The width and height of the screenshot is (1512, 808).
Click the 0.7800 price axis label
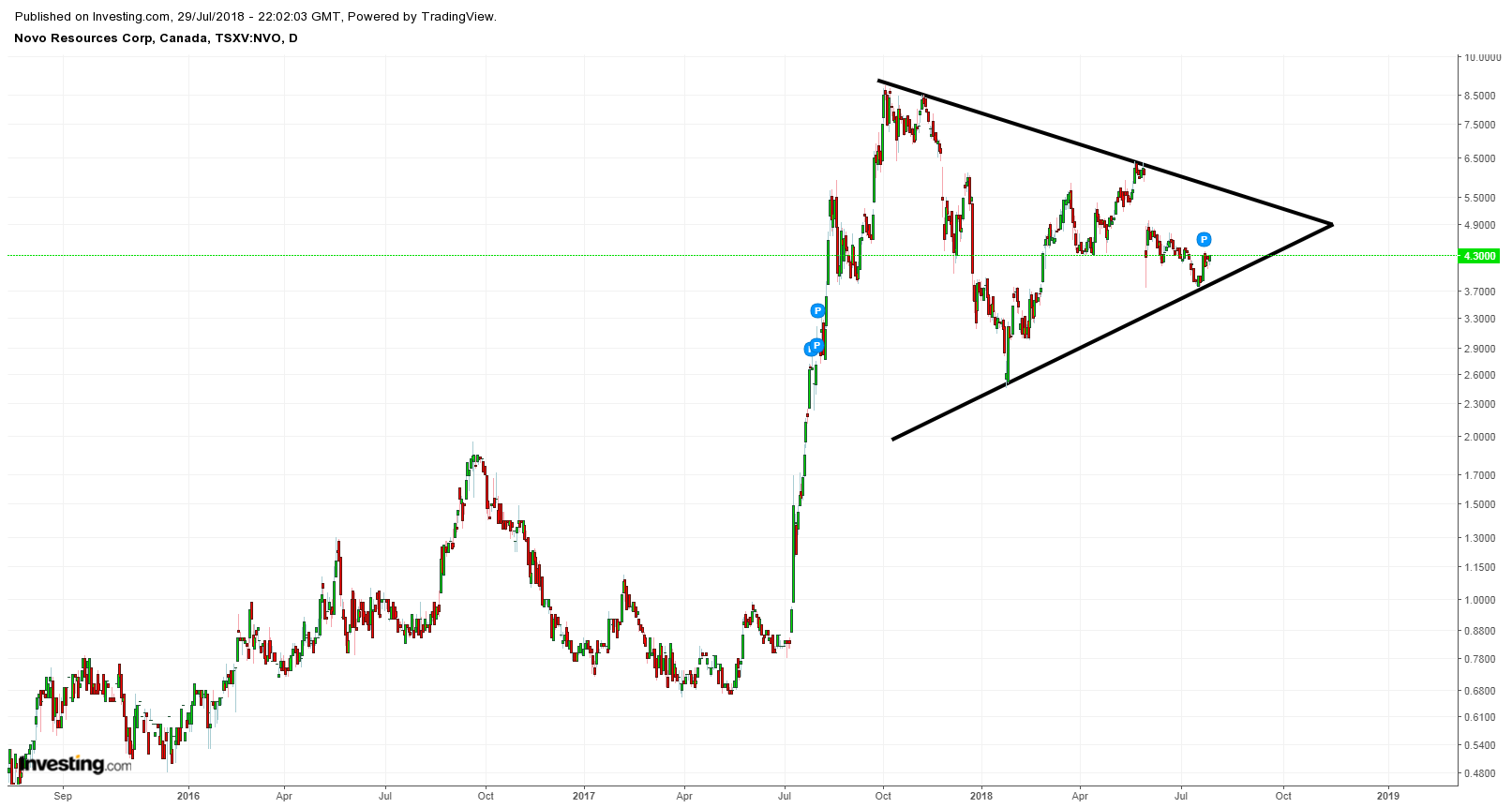pyautogui.click(x=1479, y=659)
